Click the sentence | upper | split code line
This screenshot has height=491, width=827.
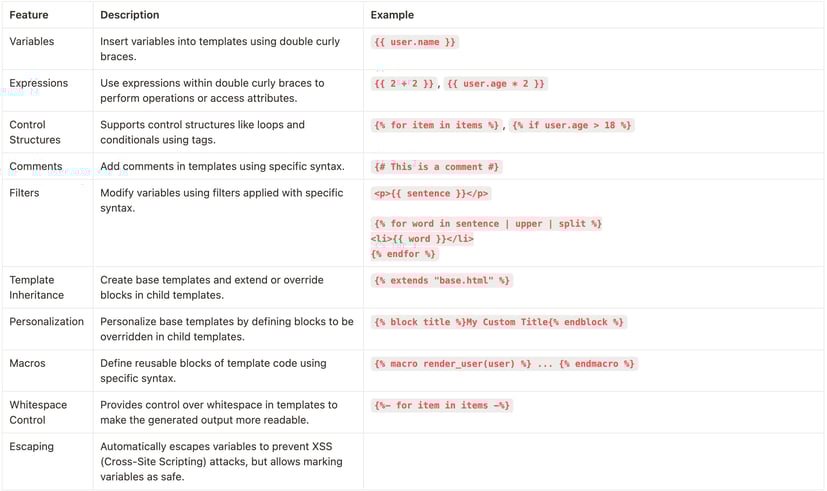[x=487, y=224]
